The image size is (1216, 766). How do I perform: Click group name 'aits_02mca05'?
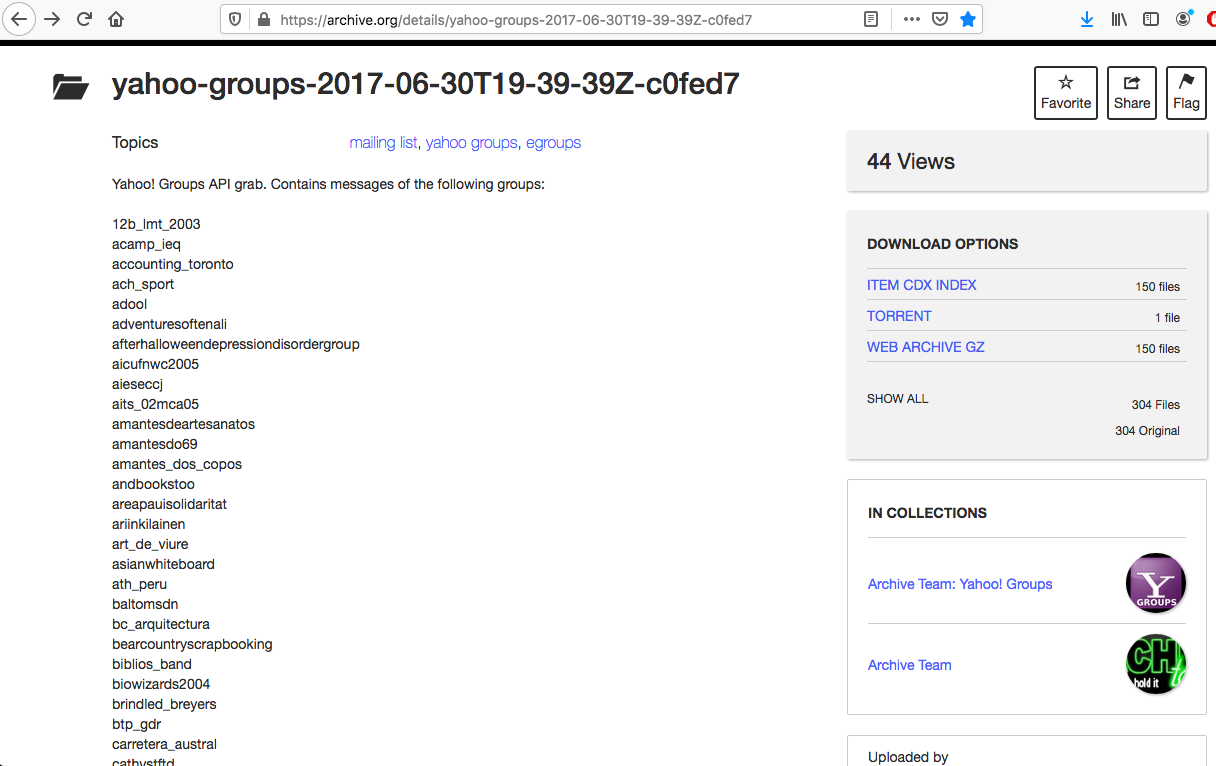[x=155, y=404]
